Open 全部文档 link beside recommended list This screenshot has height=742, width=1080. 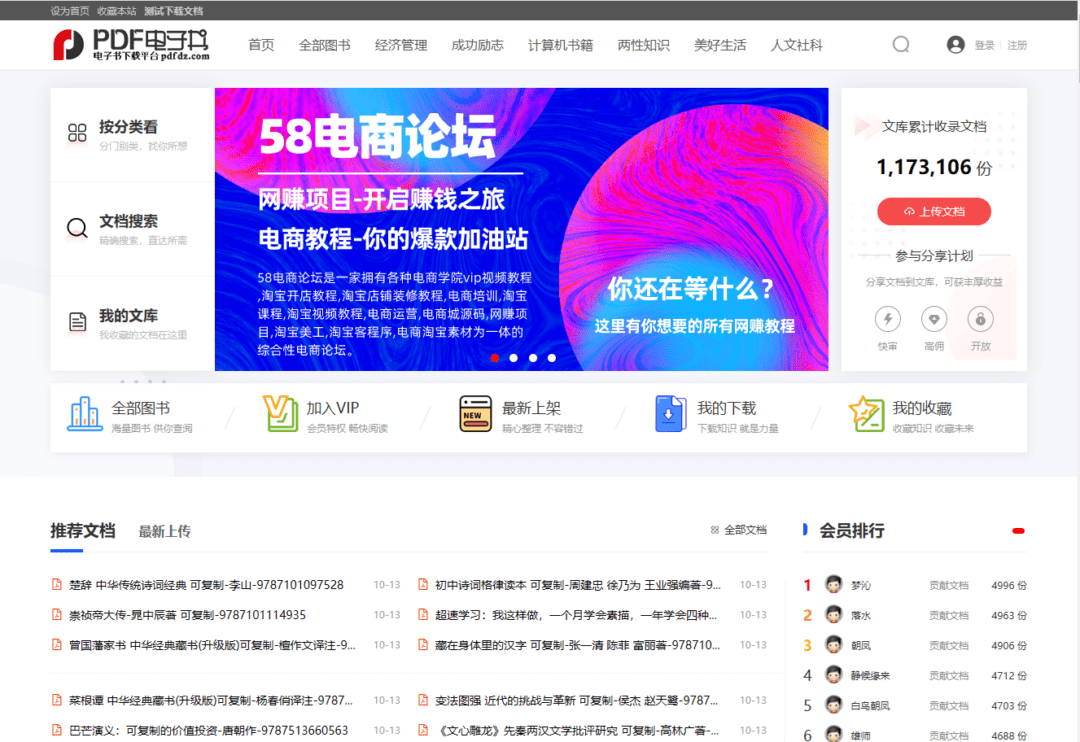739,530
